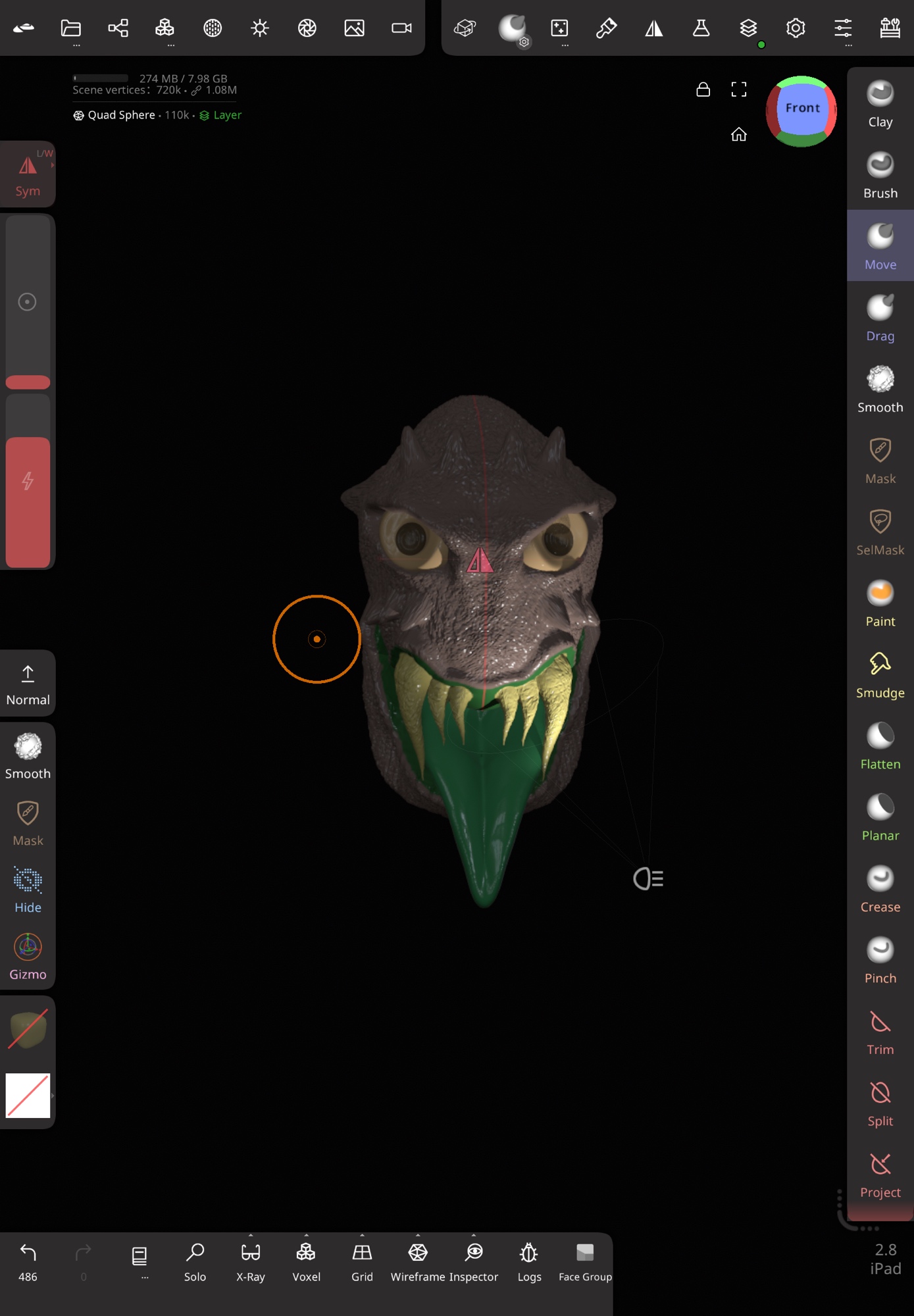
Task: Toggle Sym symmetry on the left panel
Action: pyautogui.click(x=28, y=175)
